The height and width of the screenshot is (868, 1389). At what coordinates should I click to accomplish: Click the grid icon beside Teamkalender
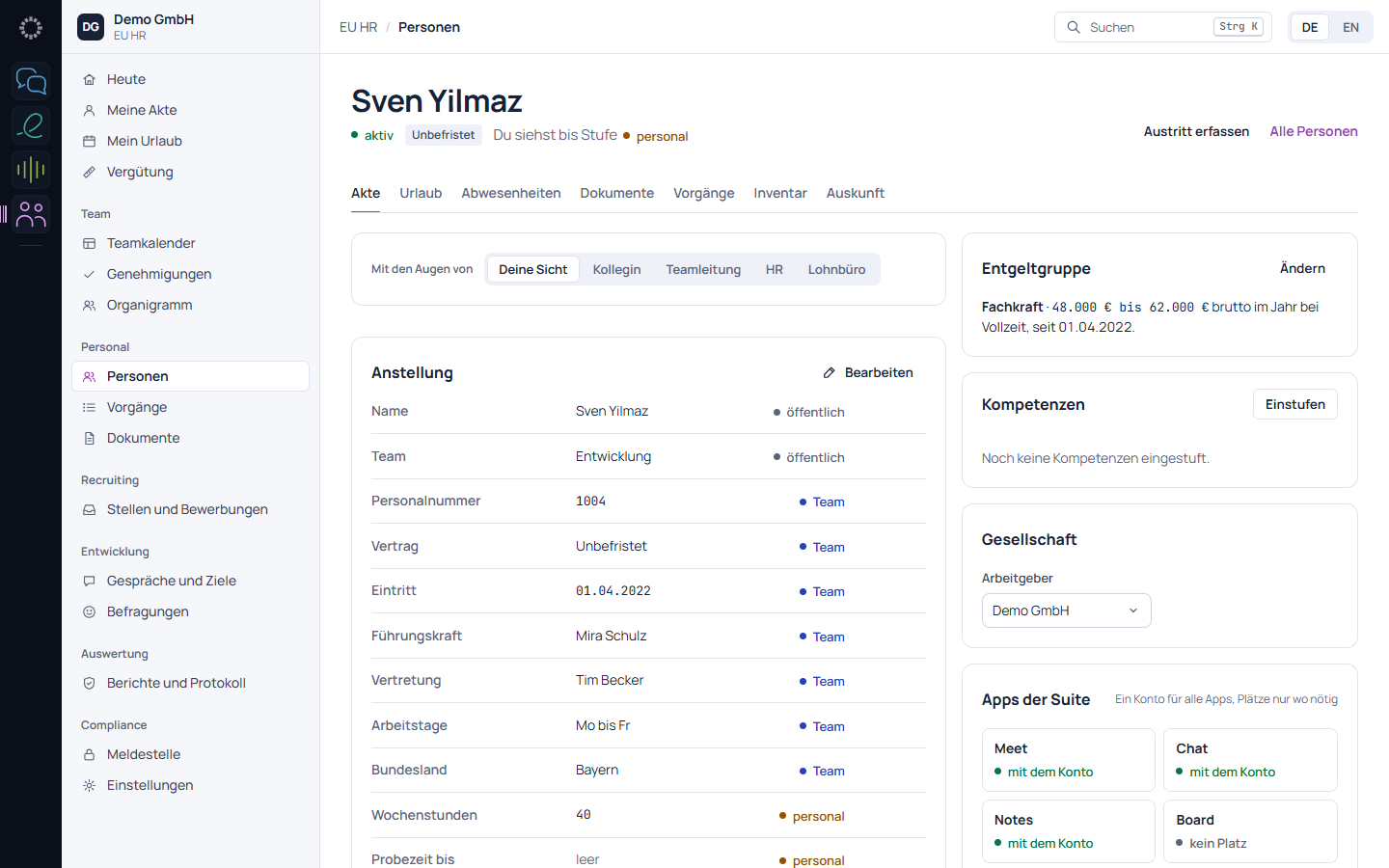89,244
